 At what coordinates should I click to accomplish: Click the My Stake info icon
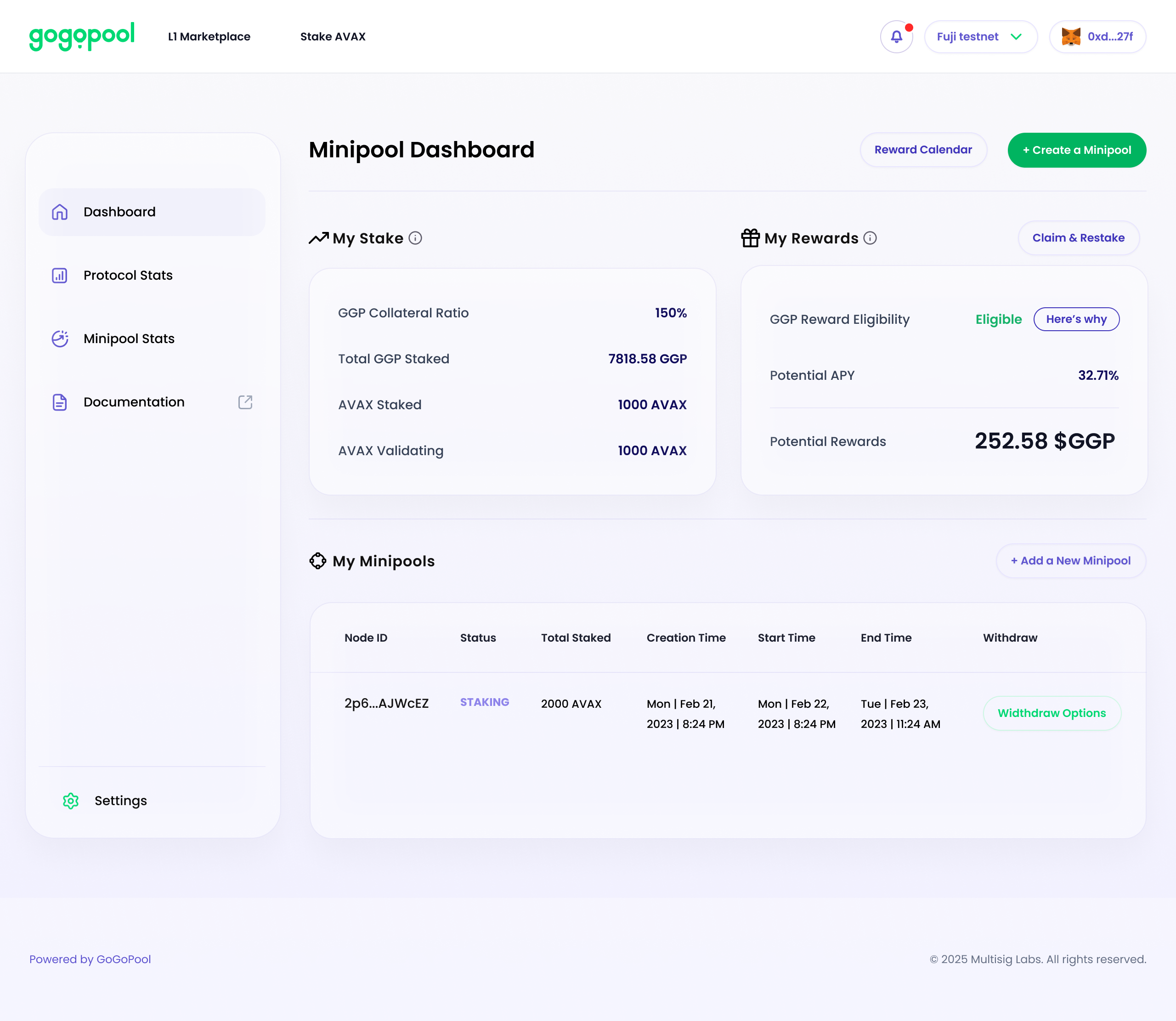[x=415, y=239]
